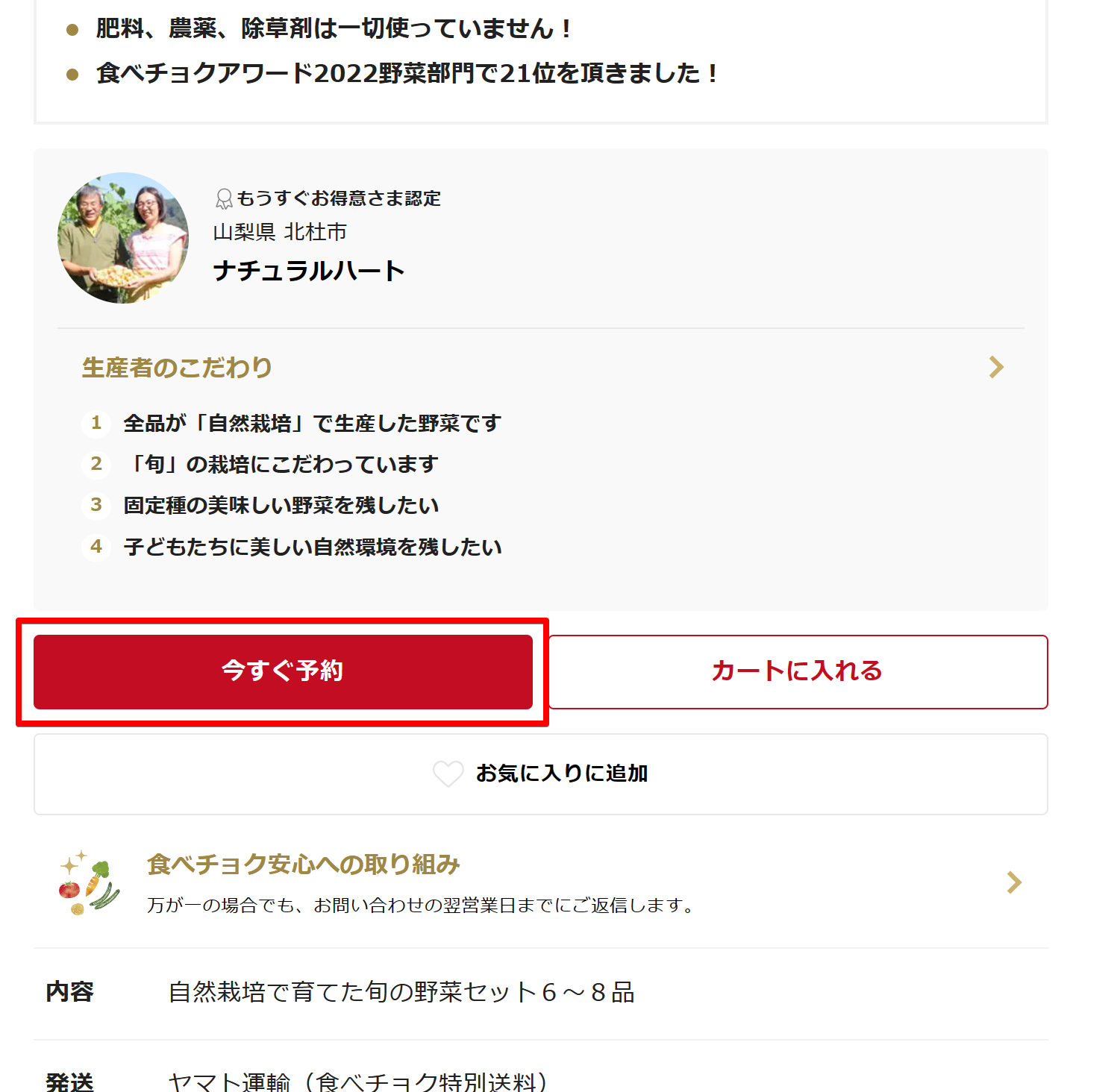This screenshot has height=1092, width=1120.
Task: Expand 生産者のこだわり chevron arrow
Action: click(x=996, y=367)
